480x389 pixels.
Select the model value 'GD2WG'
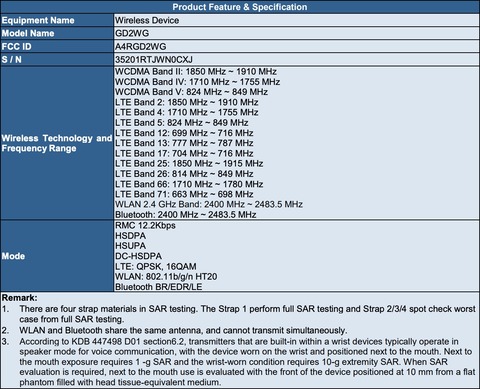[x=132, y=33]
